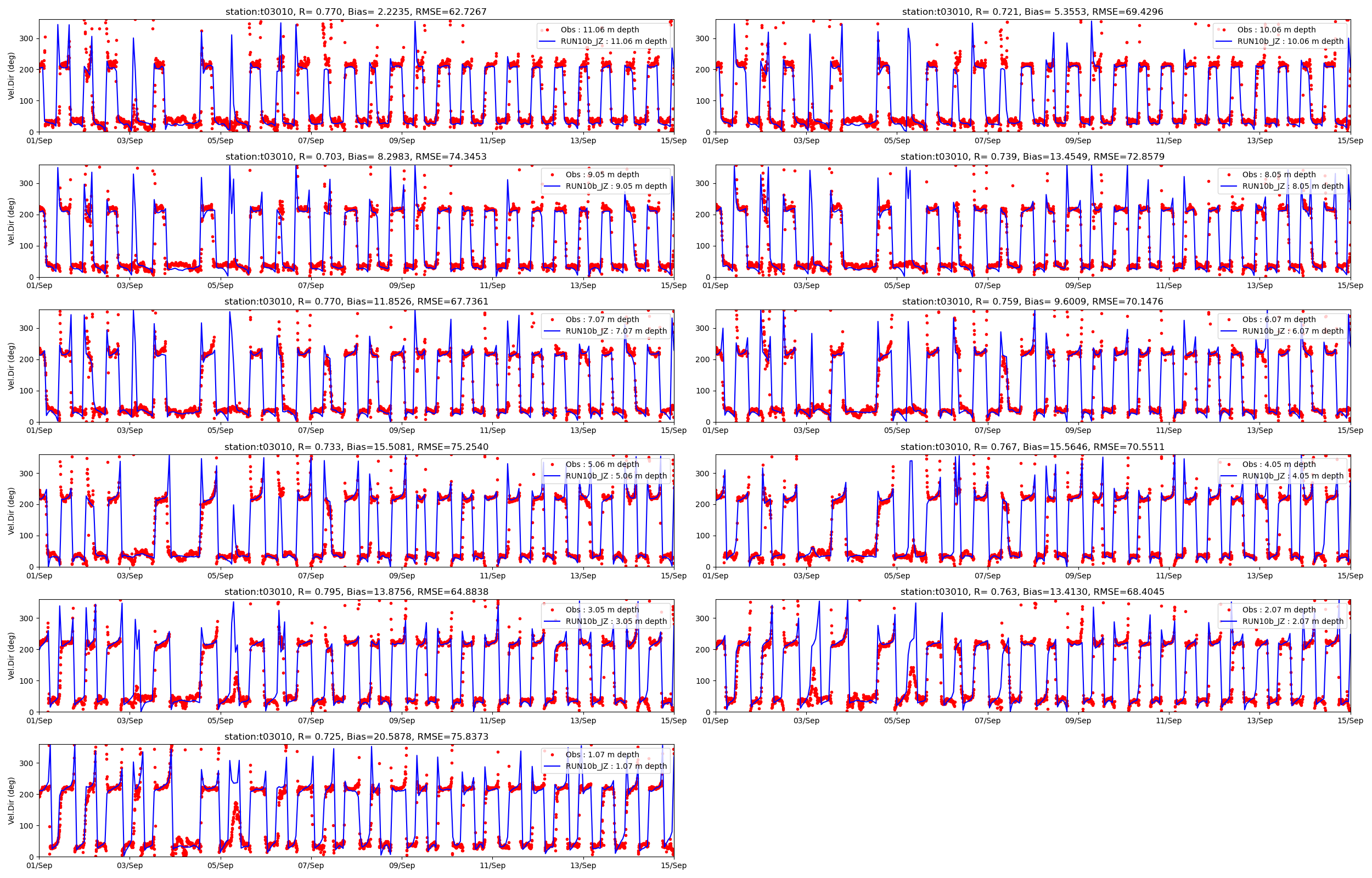Image resolution: width=1372 pixels, height=878 pixels.
Task: Click the plot title with Bias=20.5878
Action: [x=356, y=736]
